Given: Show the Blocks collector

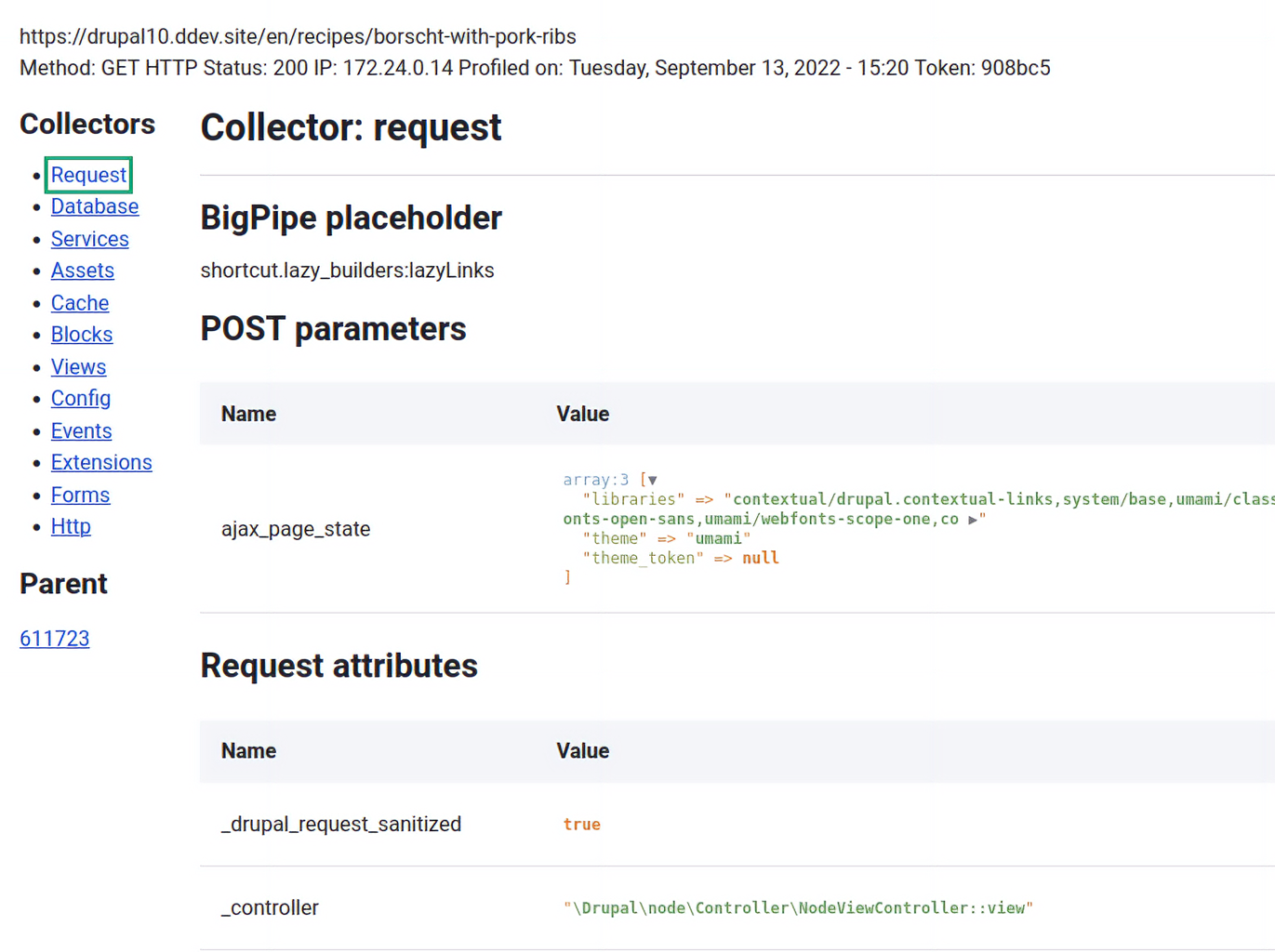Looking at the screenshot, I should 81,335.
